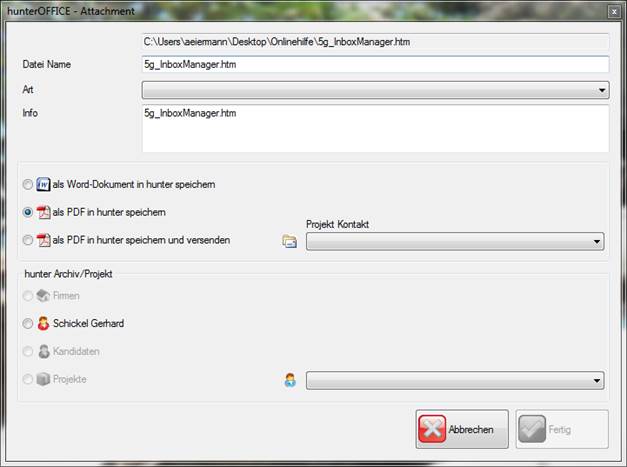Screen dimensions: 627x467
Task: Click the Projekte box icon
Action: pos(43,380)
